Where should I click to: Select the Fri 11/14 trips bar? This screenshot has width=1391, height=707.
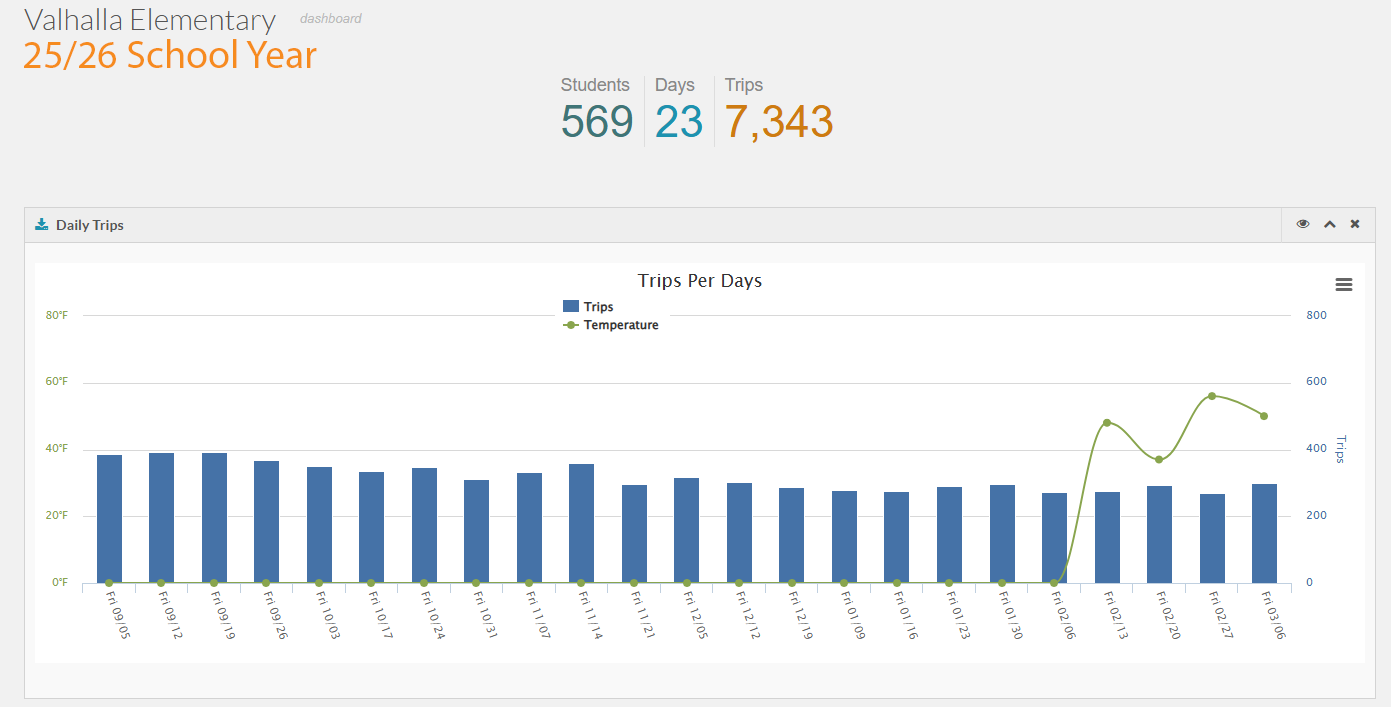coord(582,523)
